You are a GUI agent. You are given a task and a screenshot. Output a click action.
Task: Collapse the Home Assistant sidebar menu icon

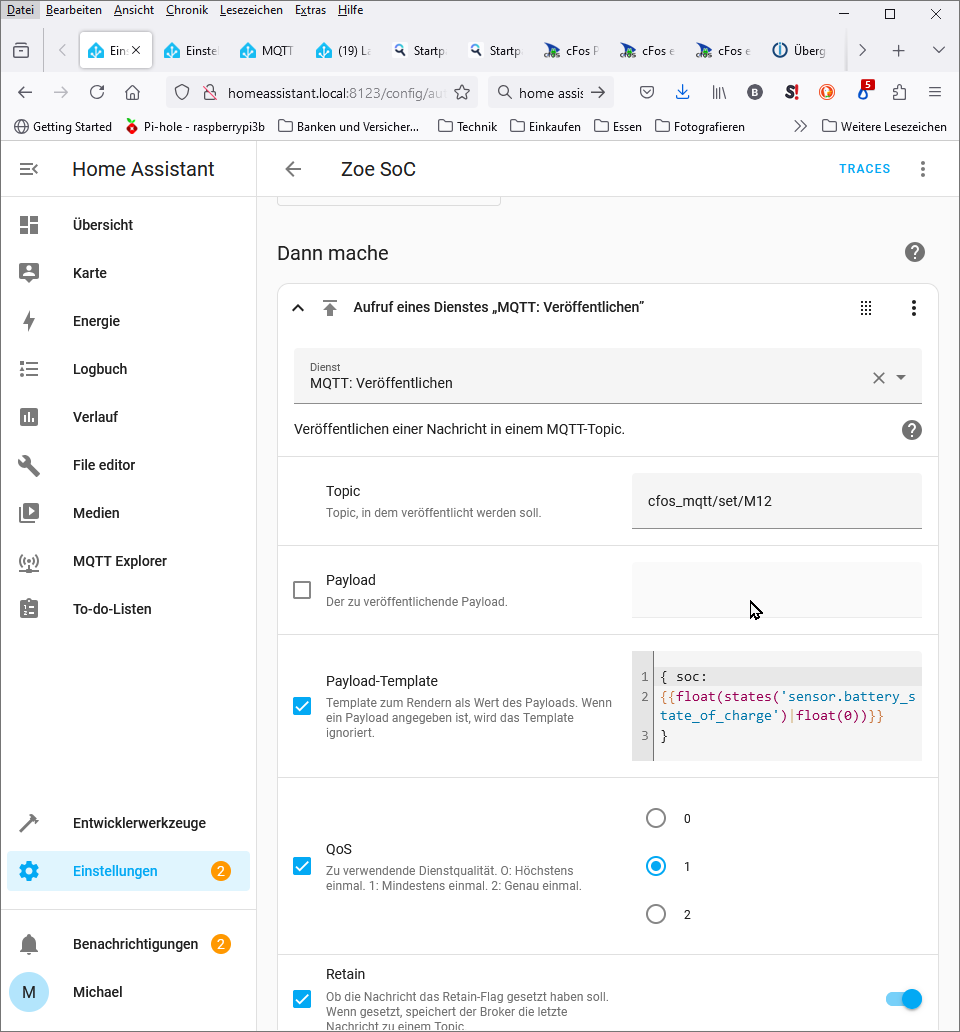29,169
